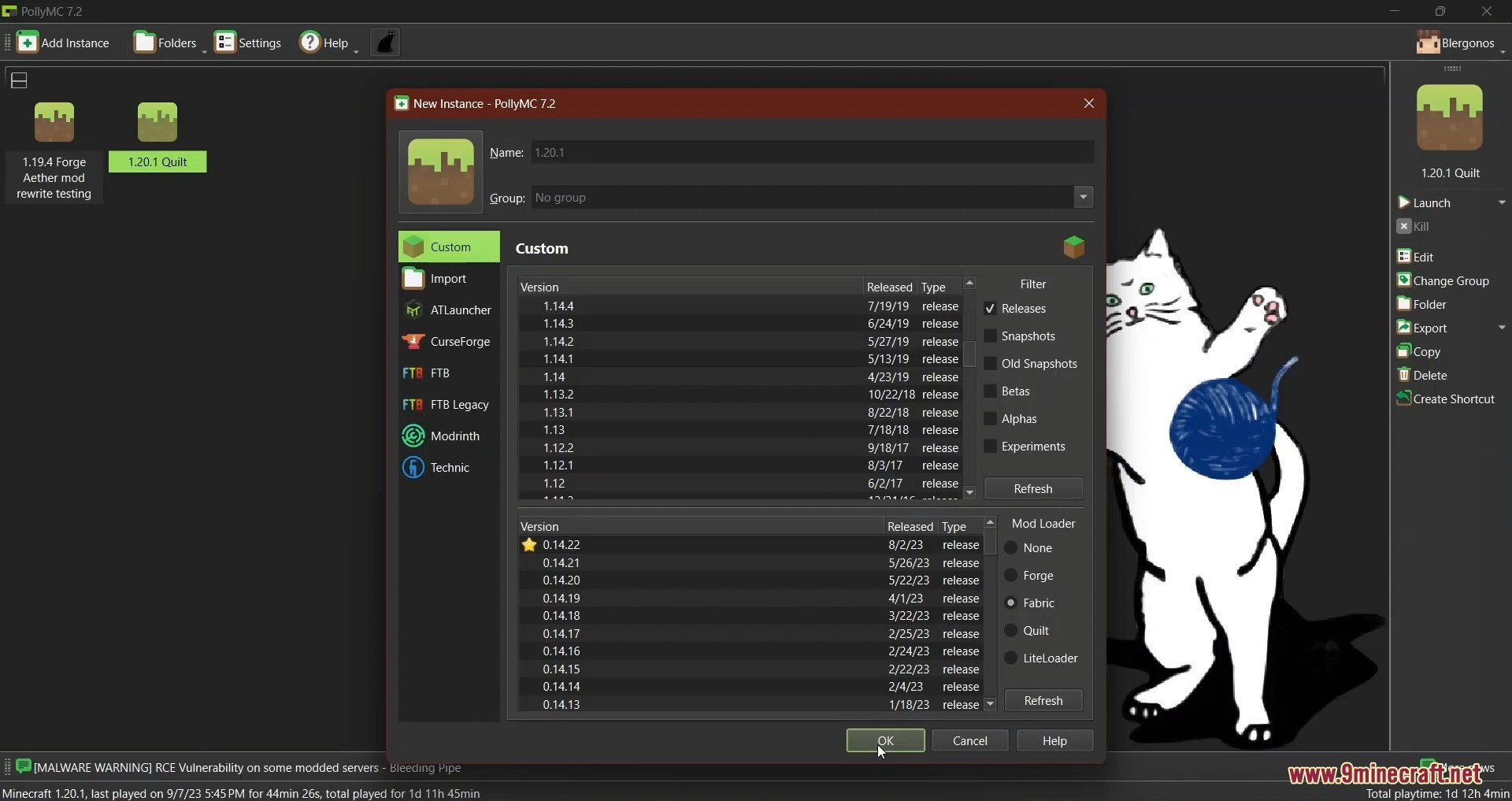Select the Import source tab
This screenshot has width=1512, height=801.
[449, 280]
